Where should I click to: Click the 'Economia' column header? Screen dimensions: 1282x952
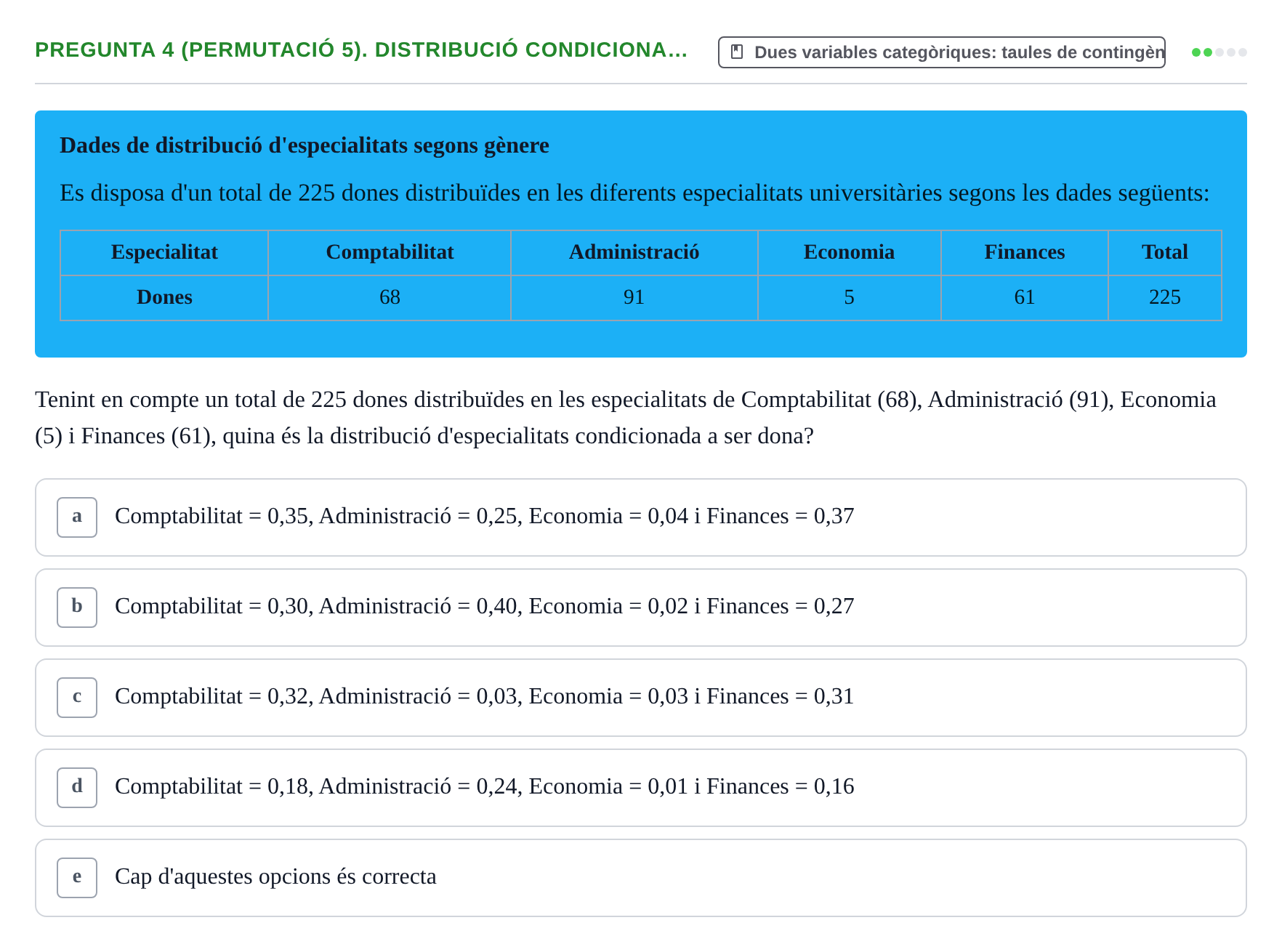849,253
